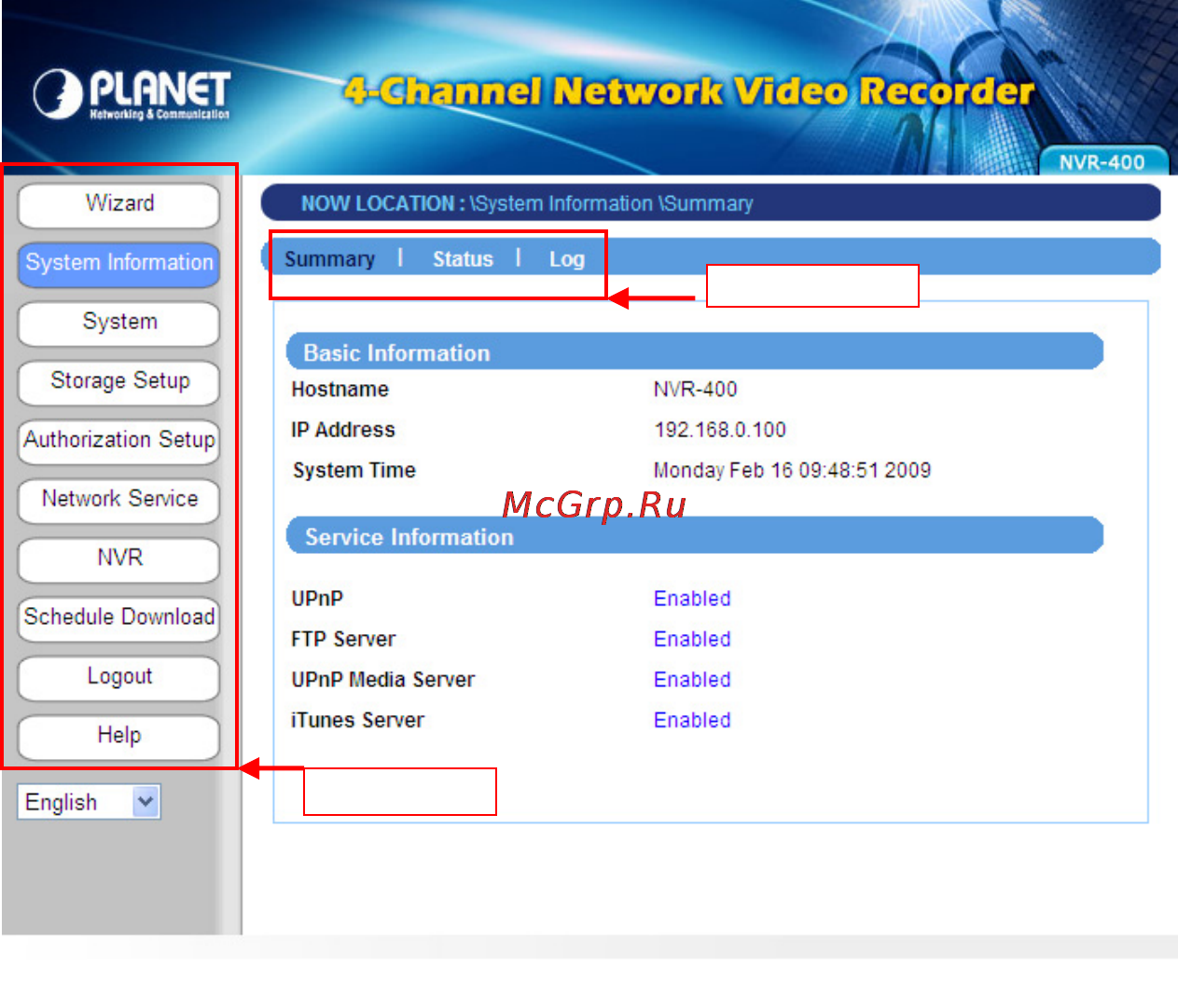Click the NVR sidebar button

click(x=119, y=559)
